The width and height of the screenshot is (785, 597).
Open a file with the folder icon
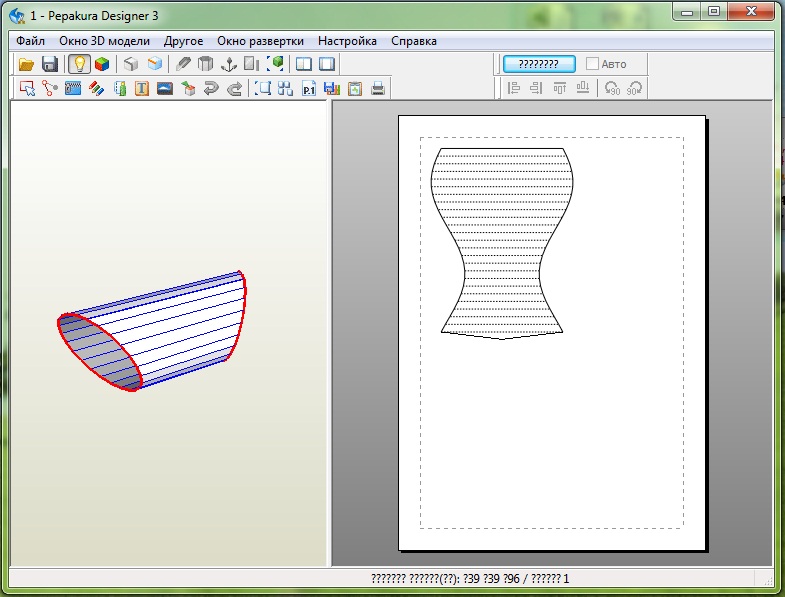click(26, 64)
